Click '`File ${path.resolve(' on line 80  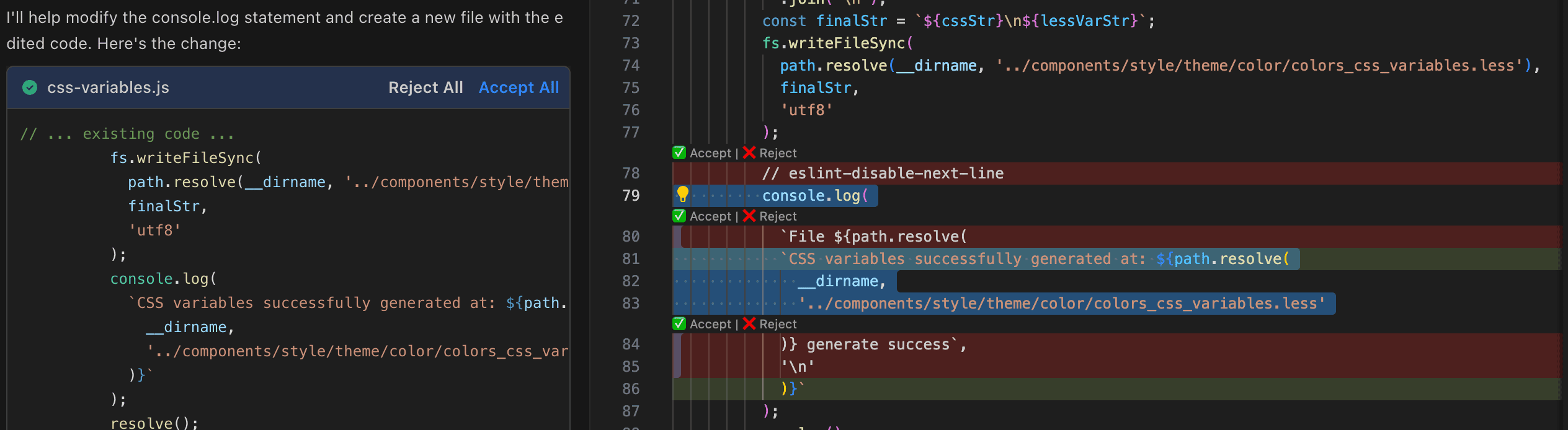(873, 237)
